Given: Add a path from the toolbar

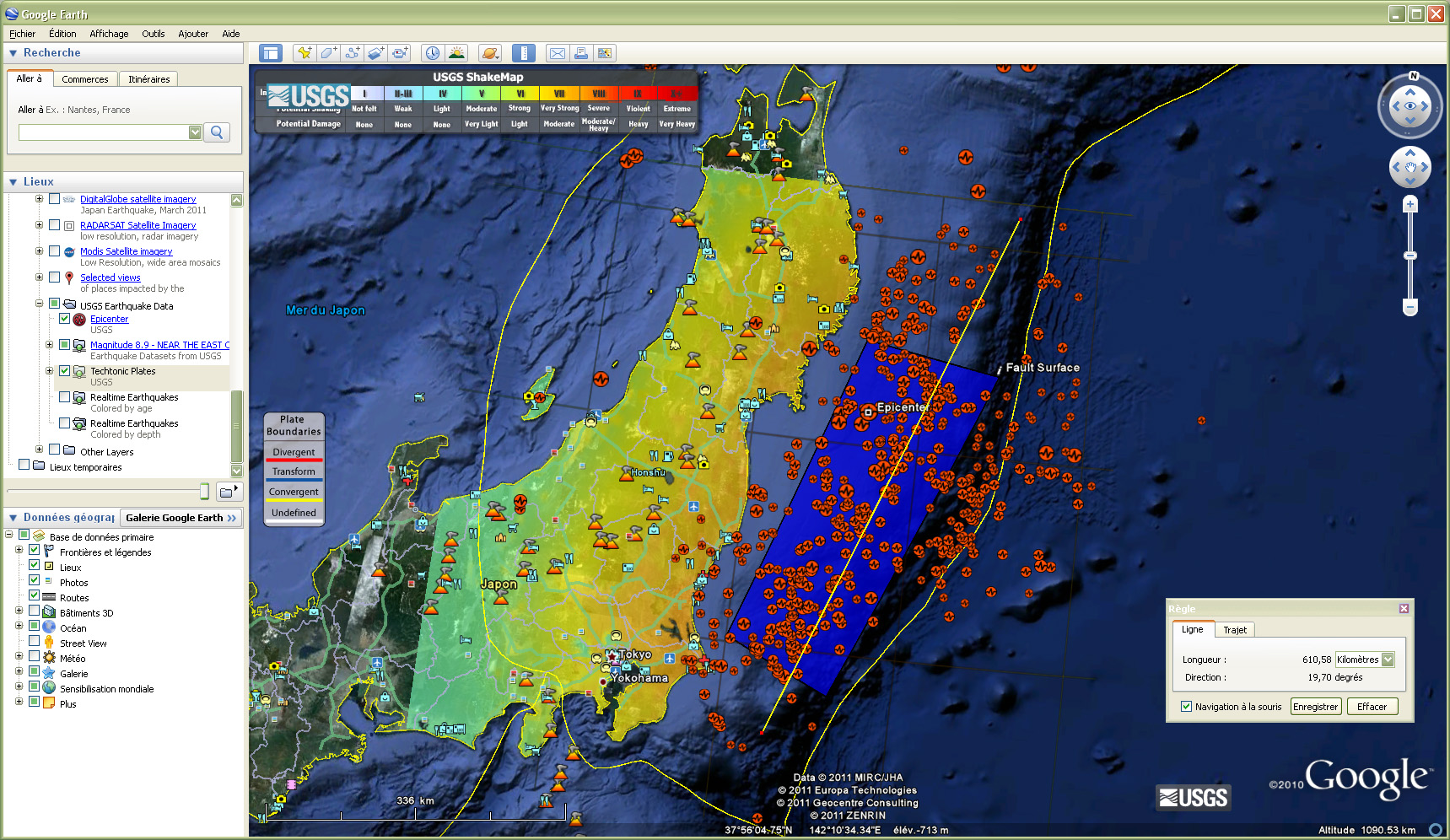Looking at the screenshot, I should 353,53.
